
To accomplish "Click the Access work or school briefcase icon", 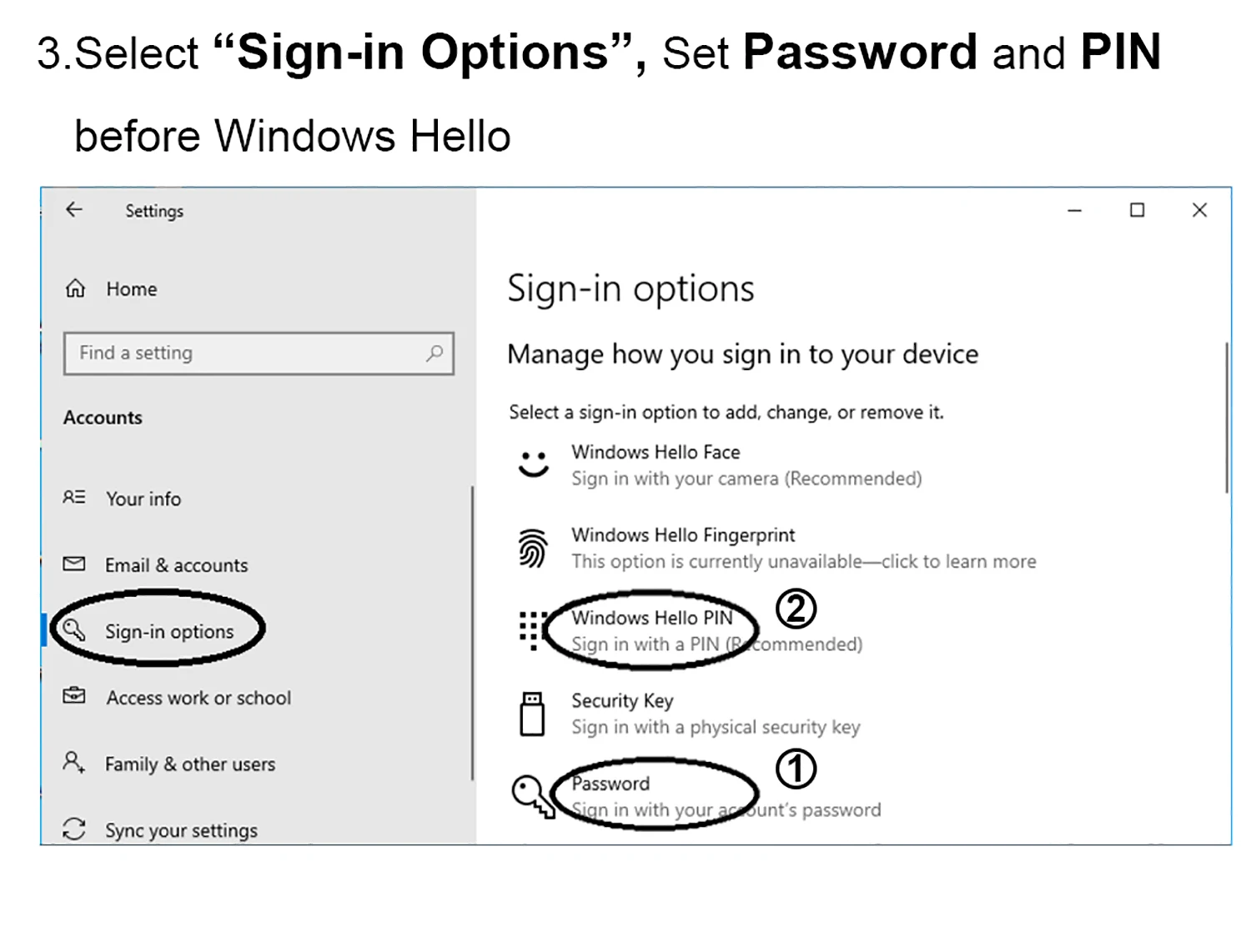I will coord(74,696).
